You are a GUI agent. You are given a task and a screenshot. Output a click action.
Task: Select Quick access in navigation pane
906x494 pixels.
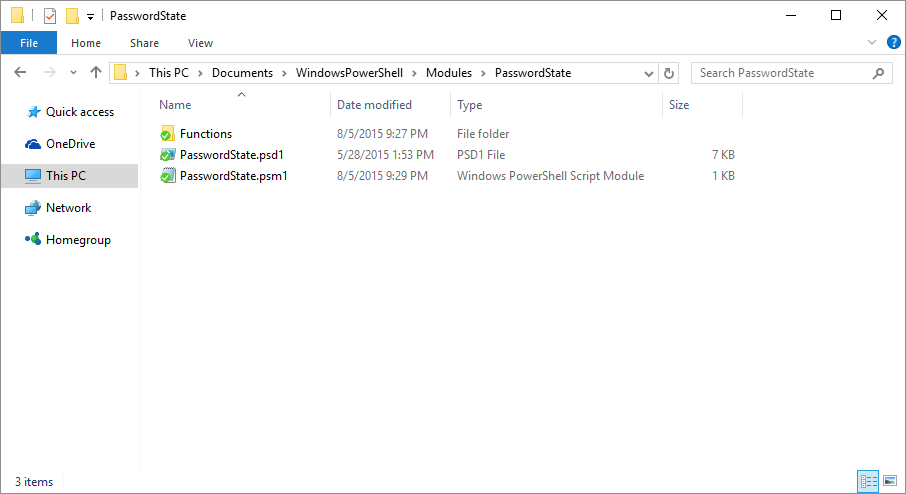point(80,112)
